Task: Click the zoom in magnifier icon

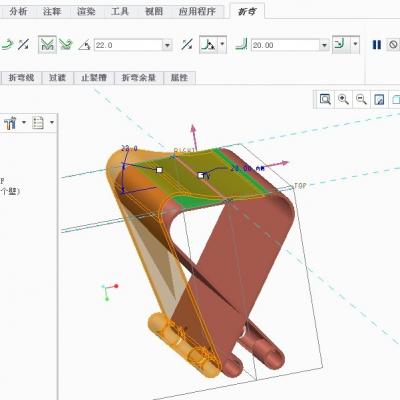Action: click(343, 99)
